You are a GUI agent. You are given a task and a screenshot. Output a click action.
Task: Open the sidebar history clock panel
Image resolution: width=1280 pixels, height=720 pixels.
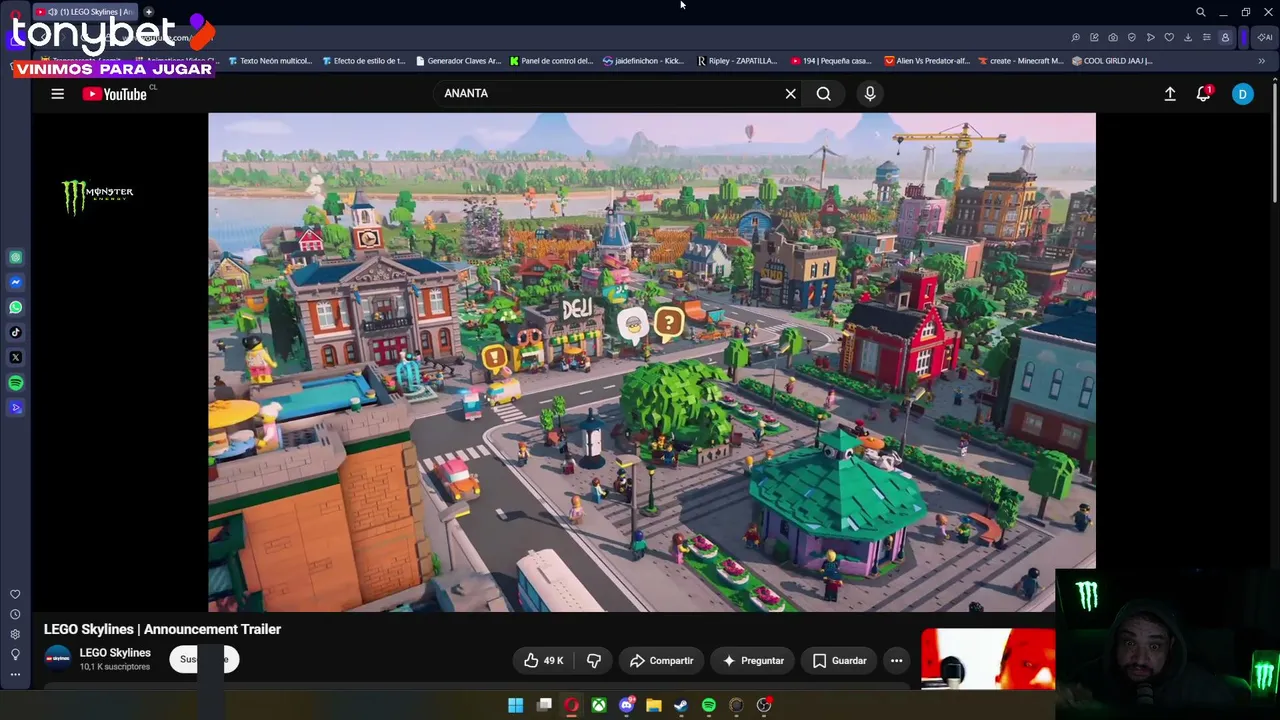15,615
